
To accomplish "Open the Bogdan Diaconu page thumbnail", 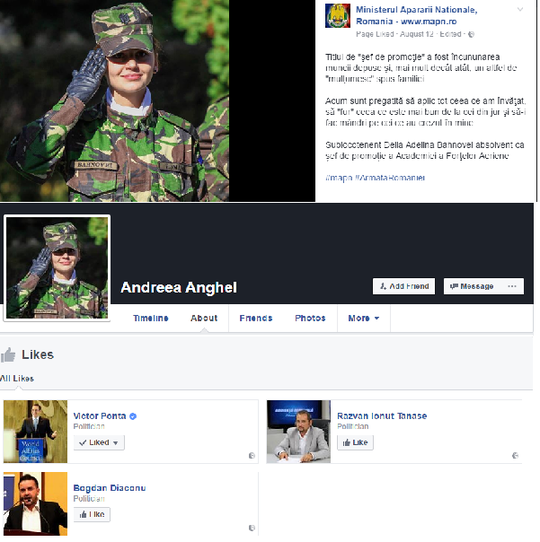I will click(35, 504).
